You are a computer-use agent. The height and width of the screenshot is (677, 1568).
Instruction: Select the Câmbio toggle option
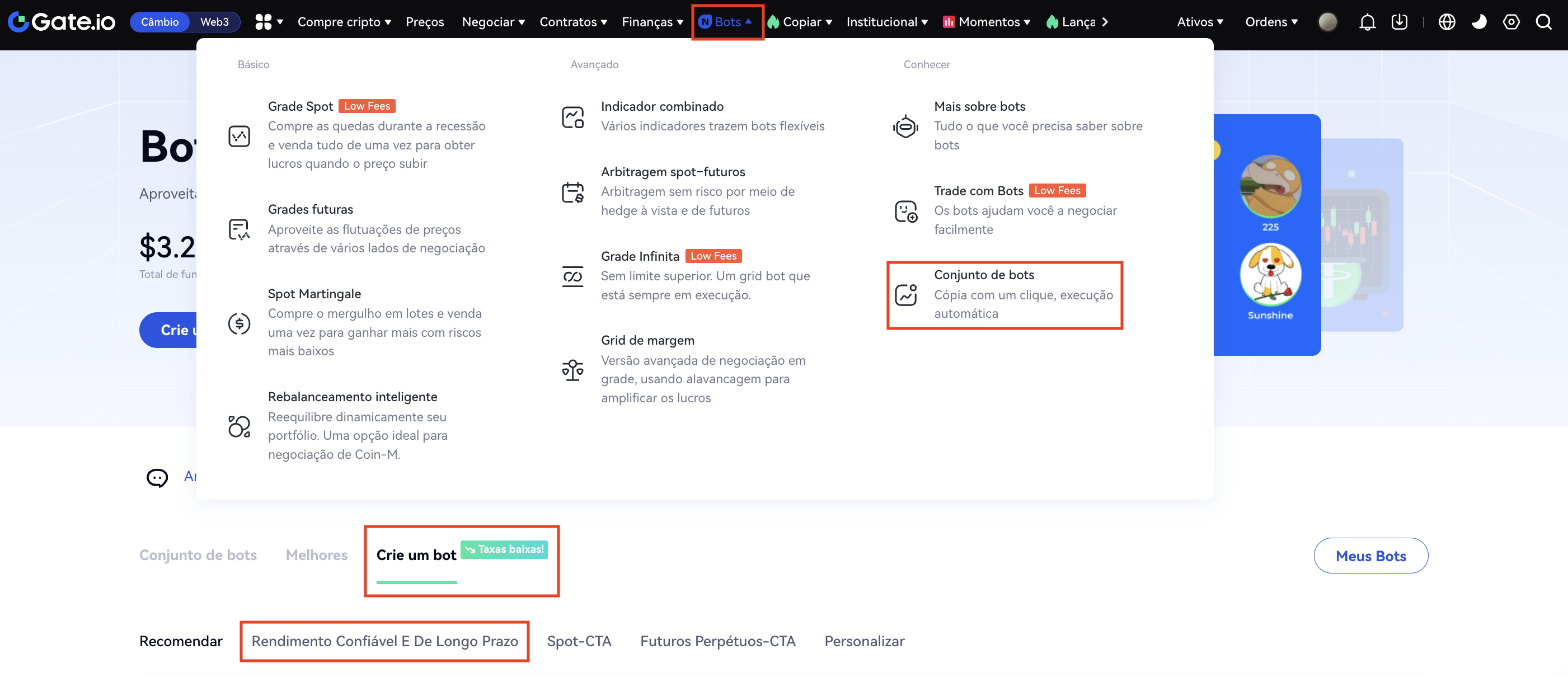coord(159,22)
